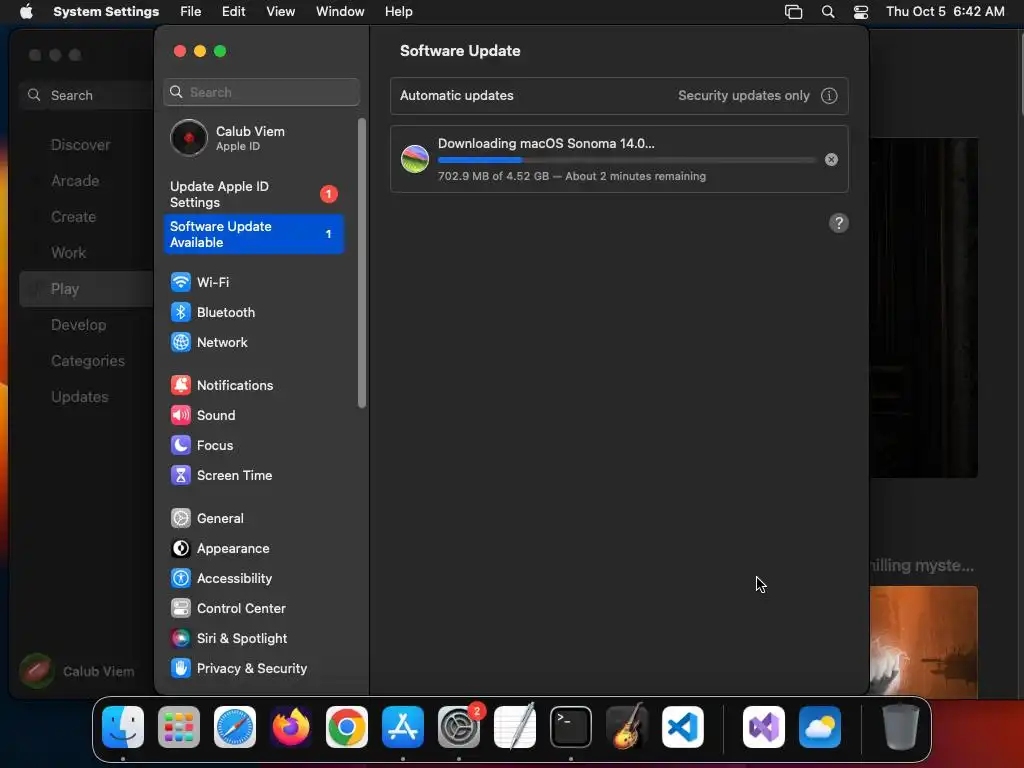Open the Edit menu

pyautogui.click(x=233, y=12)
